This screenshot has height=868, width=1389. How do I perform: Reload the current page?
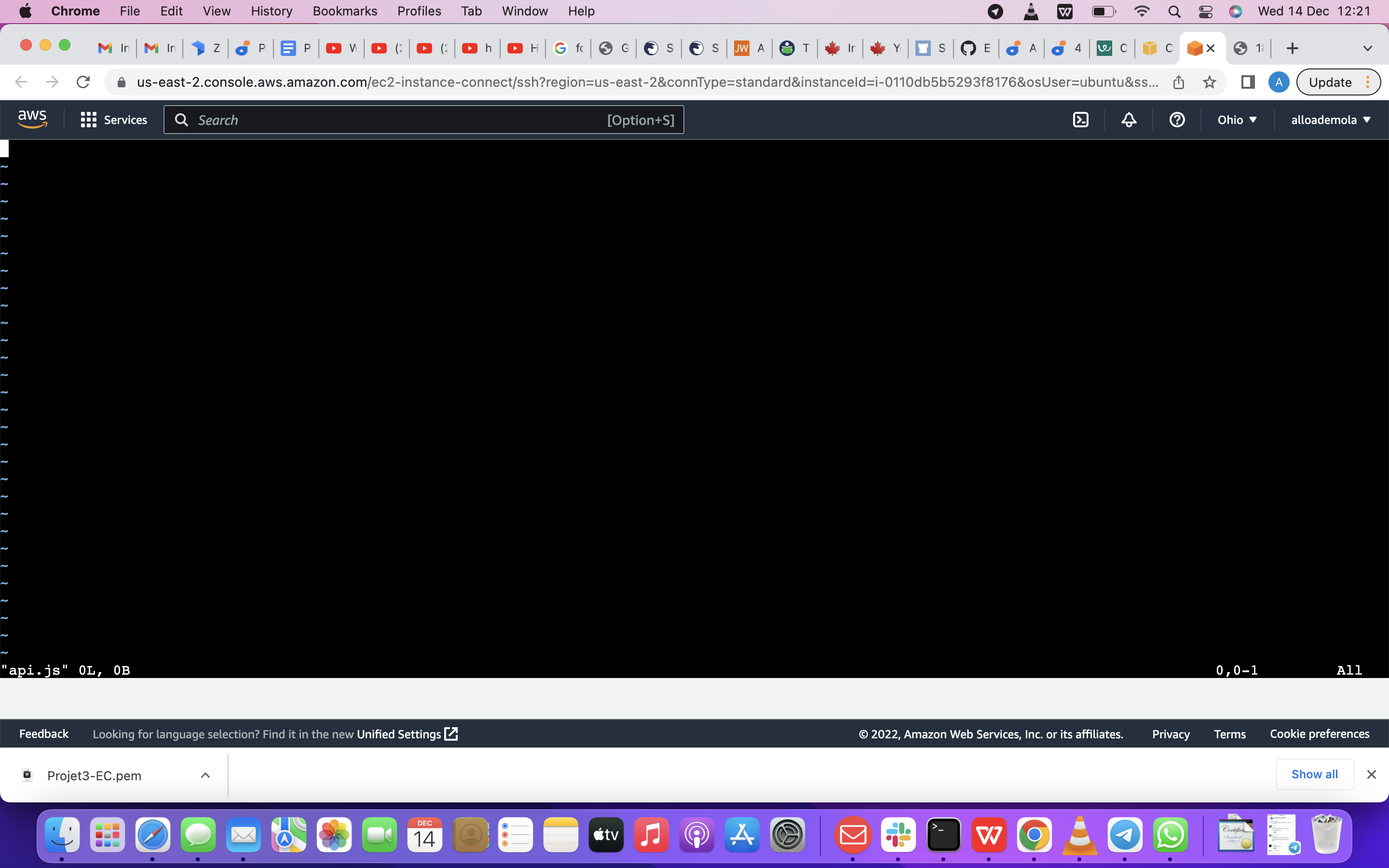(83, 82)
